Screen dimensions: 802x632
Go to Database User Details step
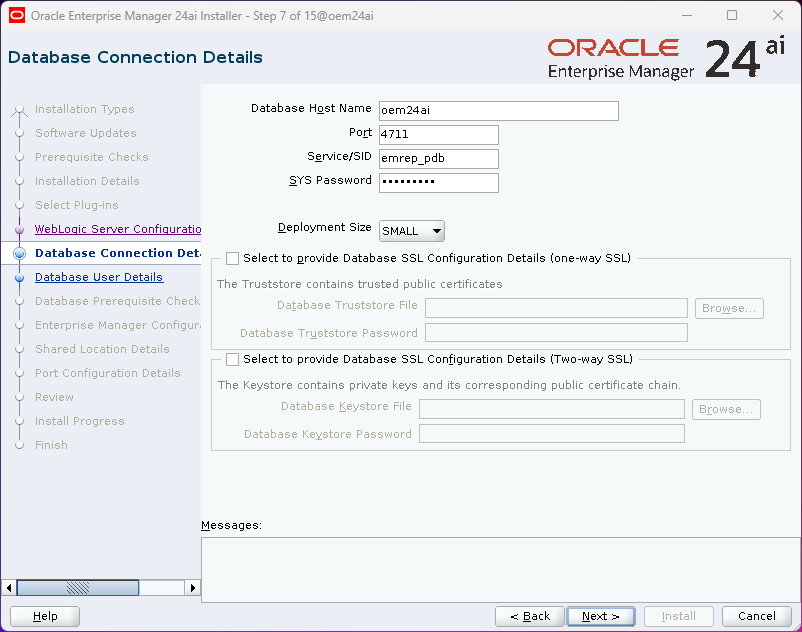click(x=99, y=278)
